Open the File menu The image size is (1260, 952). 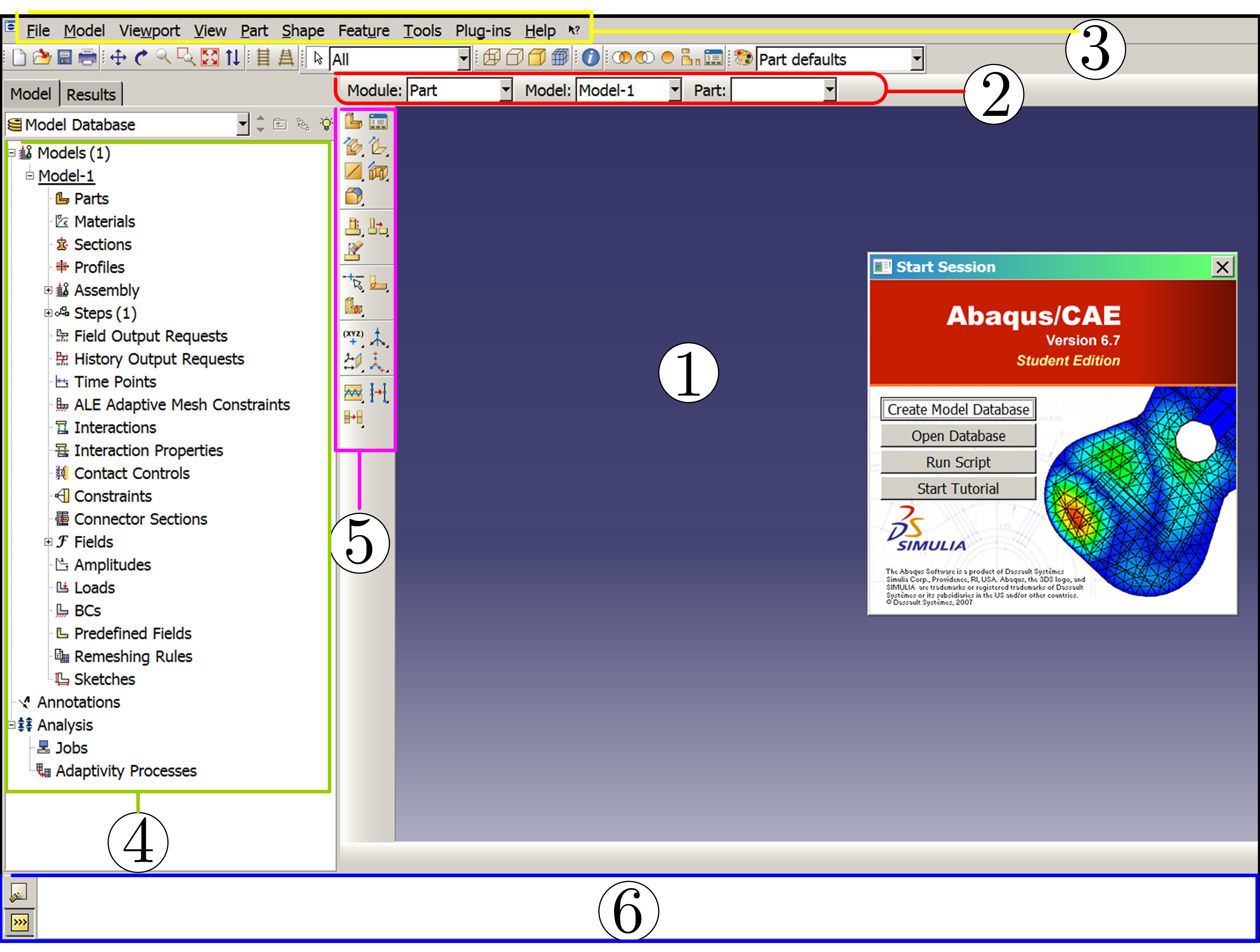click(38, 30)
